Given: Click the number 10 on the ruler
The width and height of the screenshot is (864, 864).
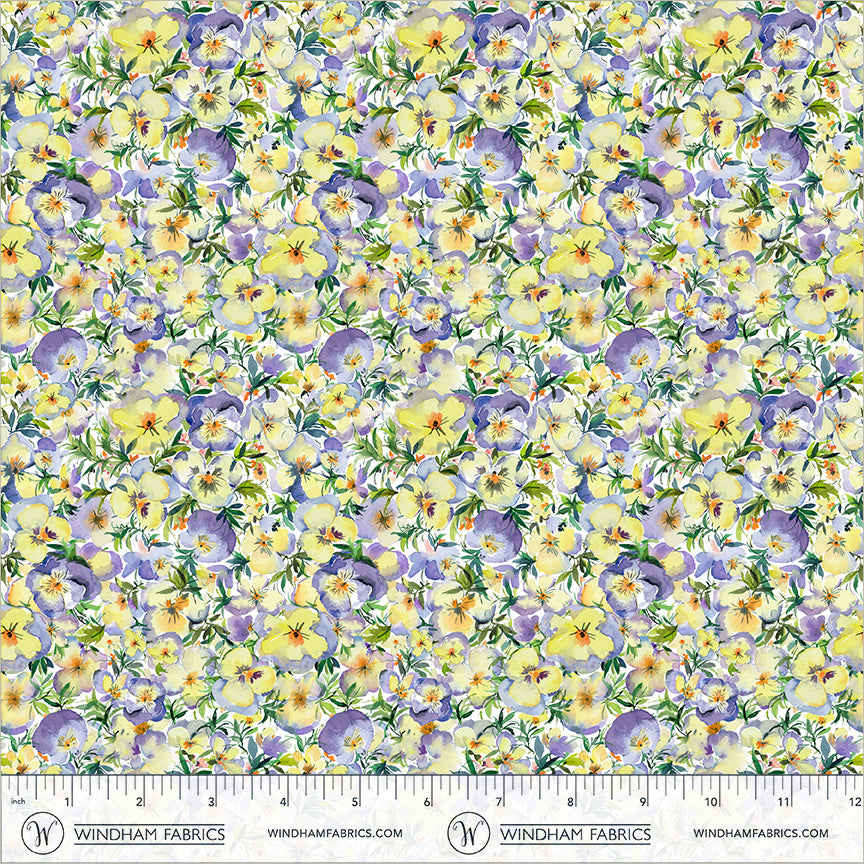Looking at the screenshot, I should click(711, 802).
